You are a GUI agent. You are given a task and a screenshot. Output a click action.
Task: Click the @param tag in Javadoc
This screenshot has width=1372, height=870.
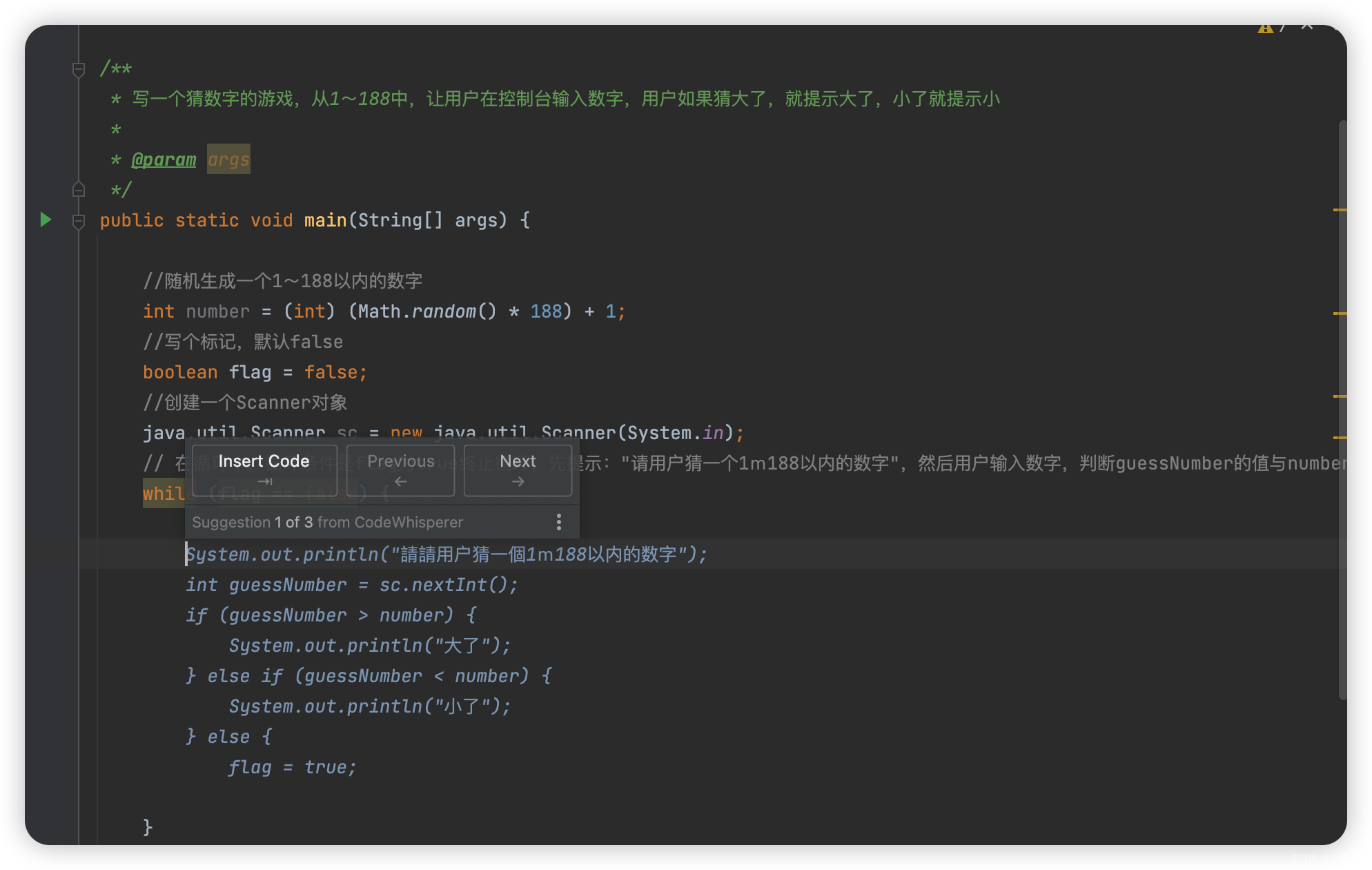(164, 159)
